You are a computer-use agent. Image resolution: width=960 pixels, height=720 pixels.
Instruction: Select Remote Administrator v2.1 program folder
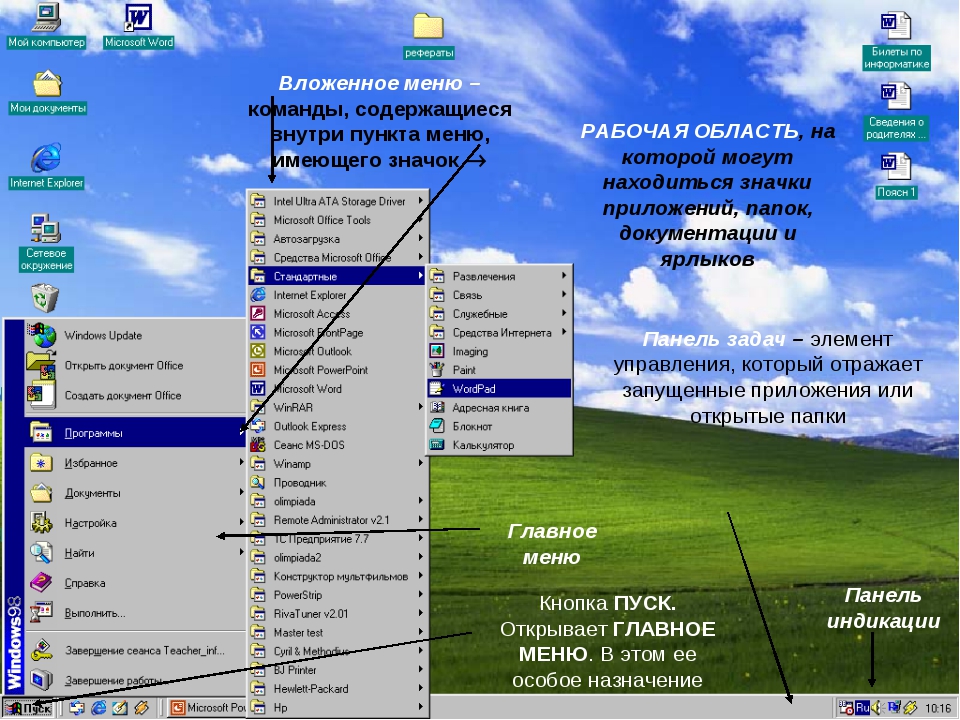[x=337, y=520]
